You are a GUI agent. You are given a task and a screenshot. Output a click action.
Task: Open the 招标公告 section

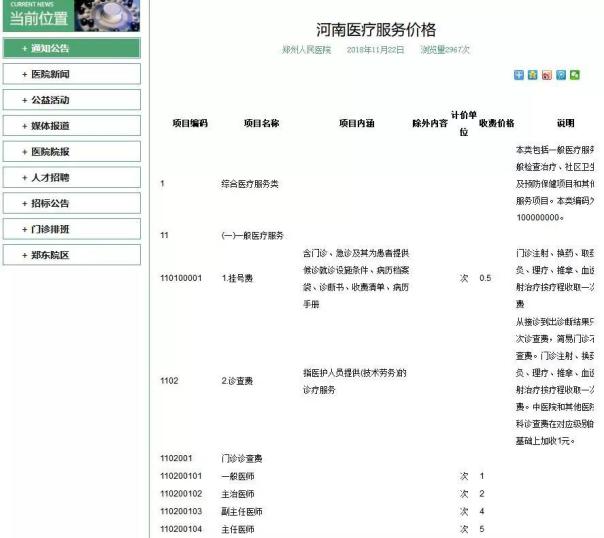tap(70, 203)
